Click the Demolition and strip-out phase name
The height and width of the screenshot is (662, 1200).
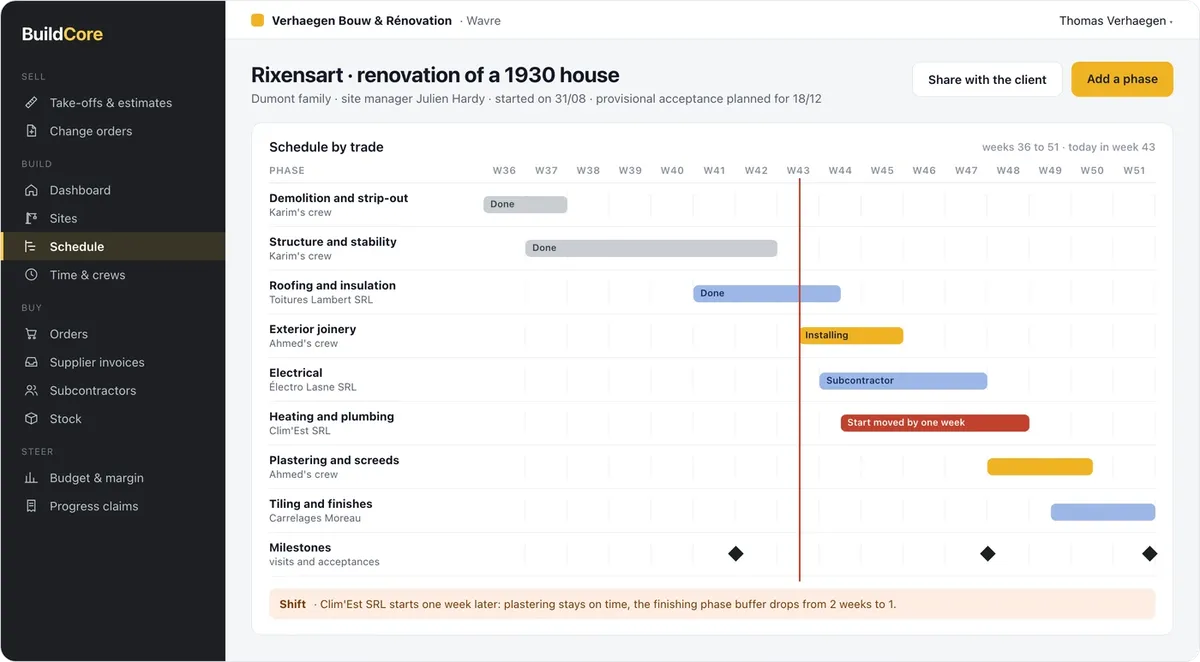coord(339,198)
